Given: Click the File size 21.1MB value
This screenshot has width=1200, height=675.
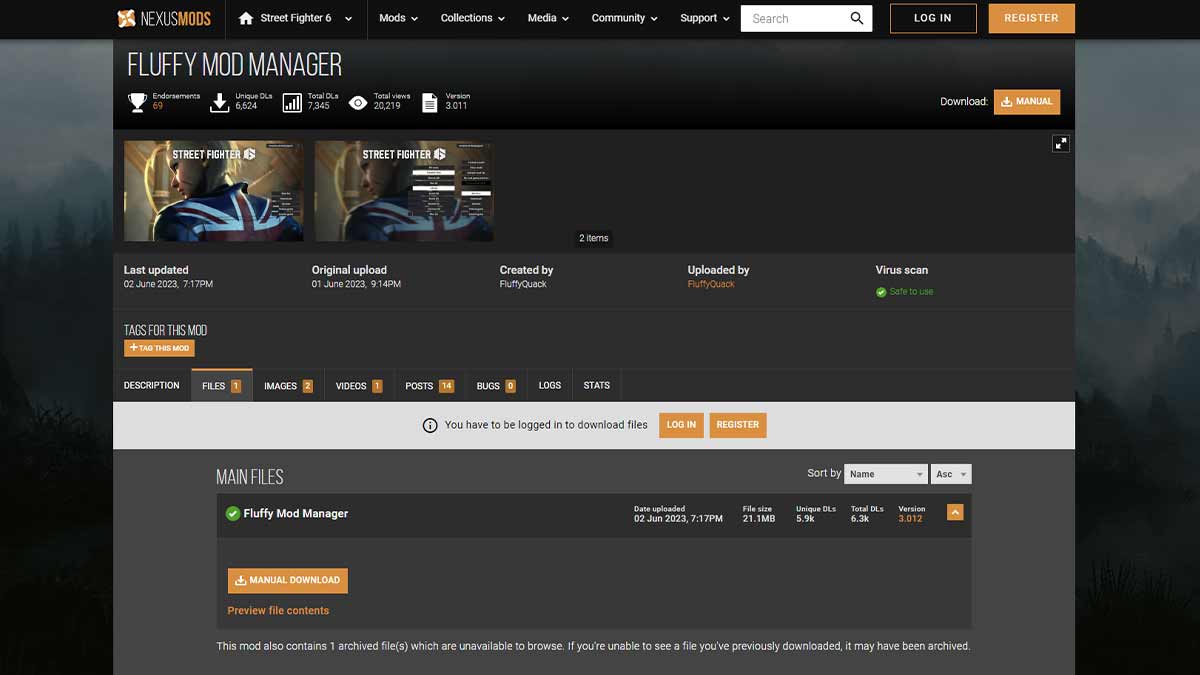Looking at the screenshot, I should 759,519.
